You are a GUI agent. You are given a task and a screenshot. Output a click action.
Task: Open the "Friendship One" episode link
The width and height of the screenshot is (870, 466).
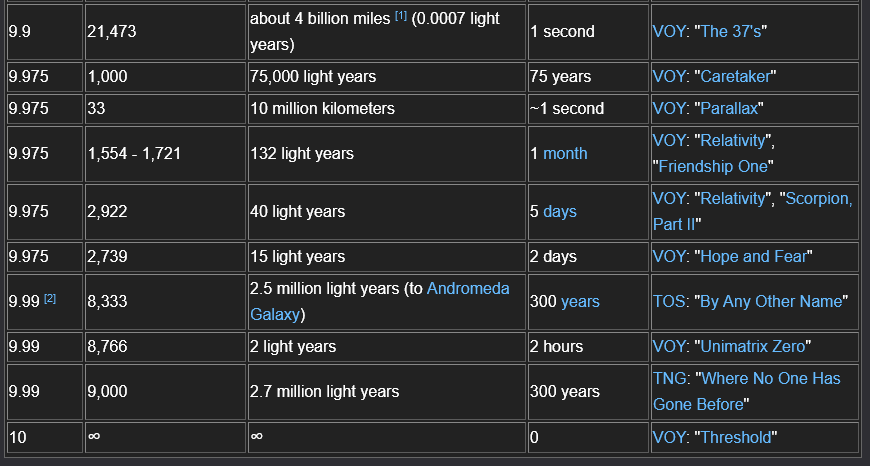(713, 166)
